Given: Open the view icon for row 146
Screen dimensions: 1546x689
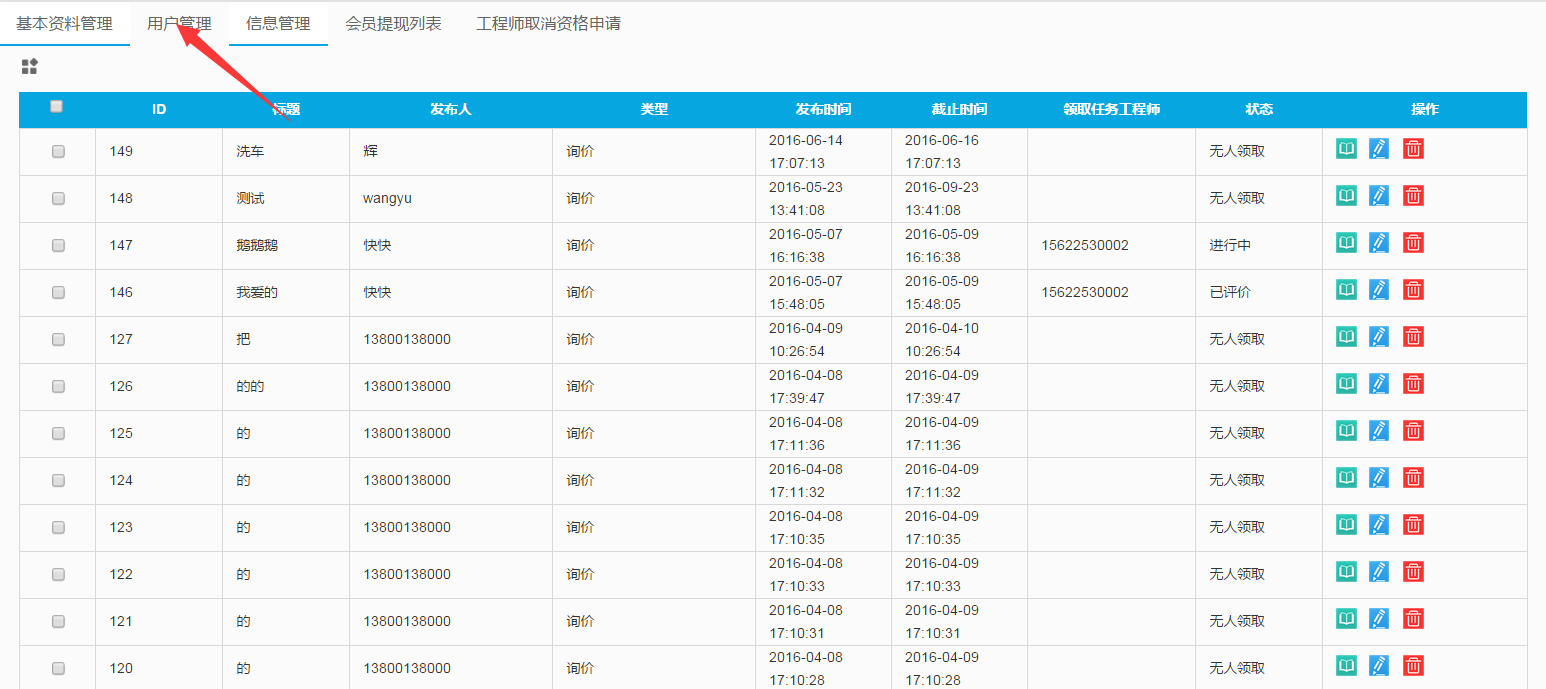Looking at the screenshot, I should pos(1347,290).
